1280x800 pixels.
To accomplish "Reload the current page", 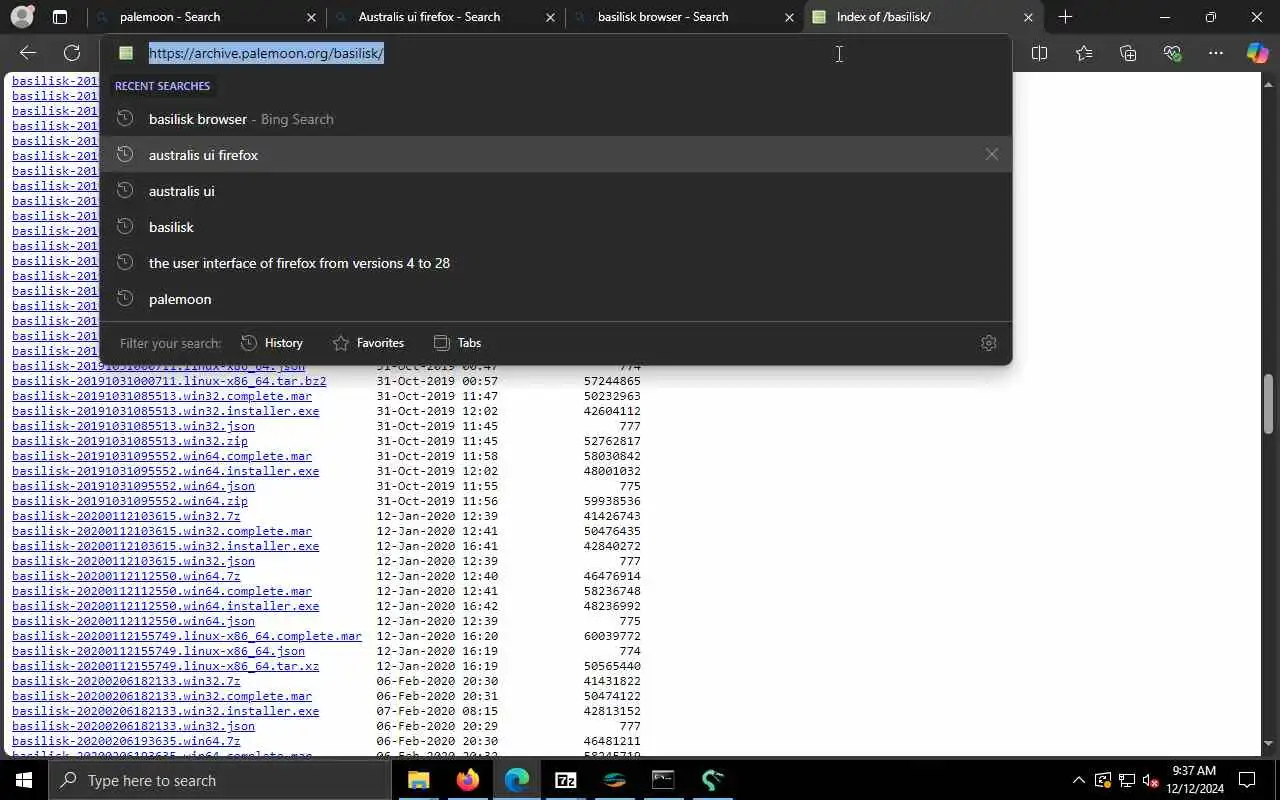I will pos(72,53).
